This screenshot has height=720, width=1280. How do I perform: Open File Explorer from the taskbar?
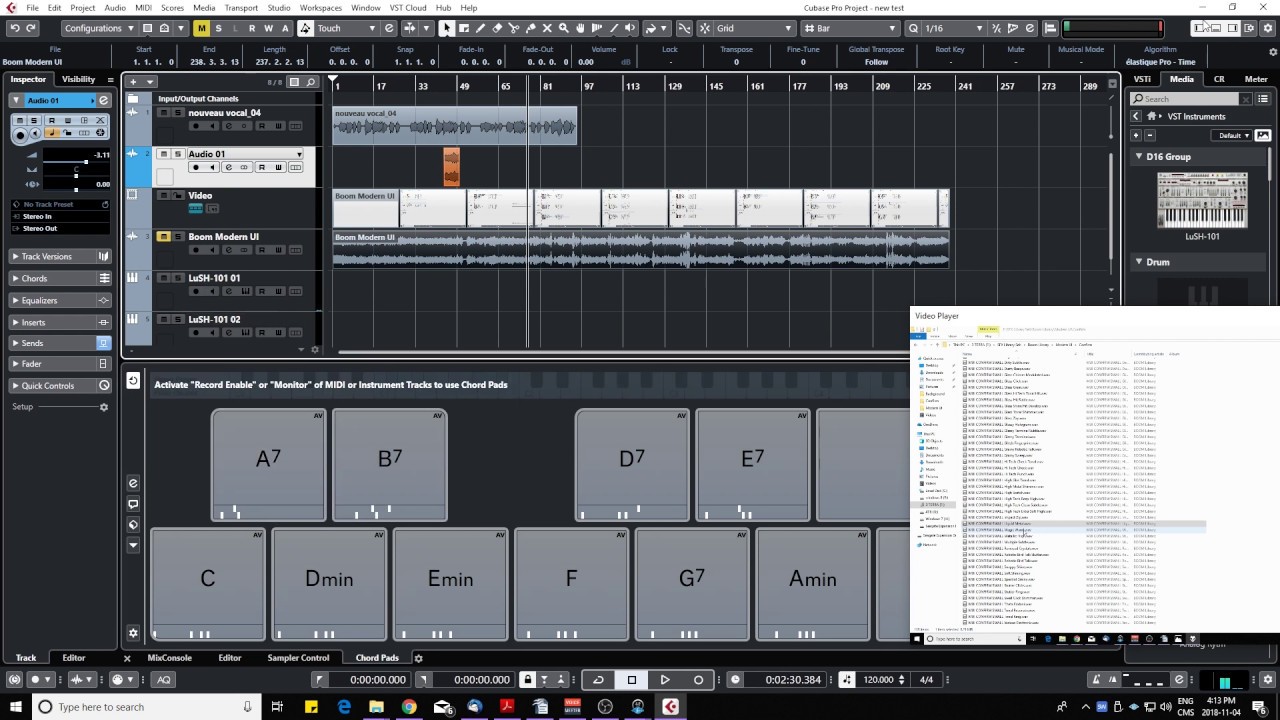(376, 707)
